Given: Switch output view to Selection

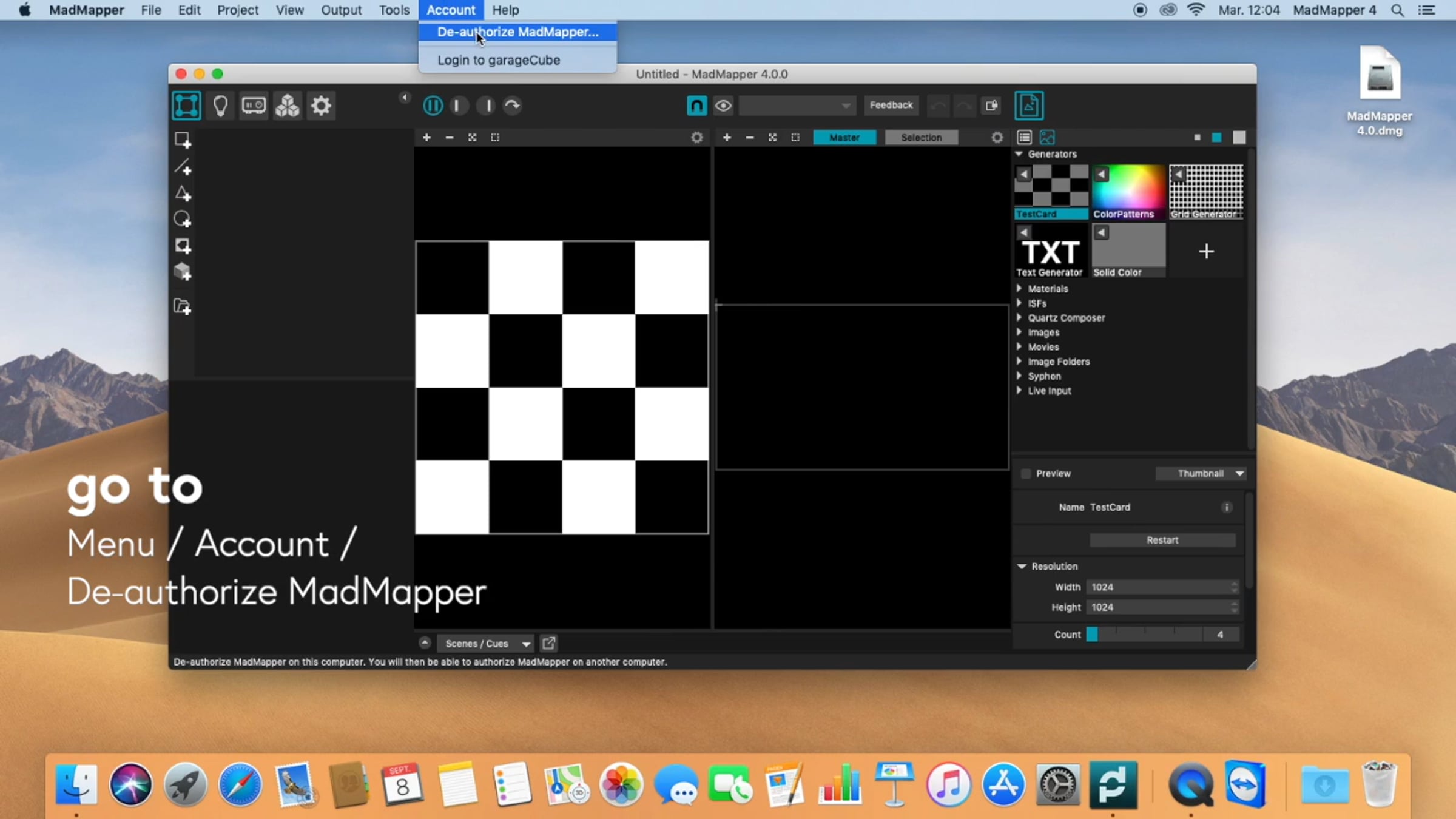Looking at the screenshot, I should pyautogui.click(x=921, y=138).
